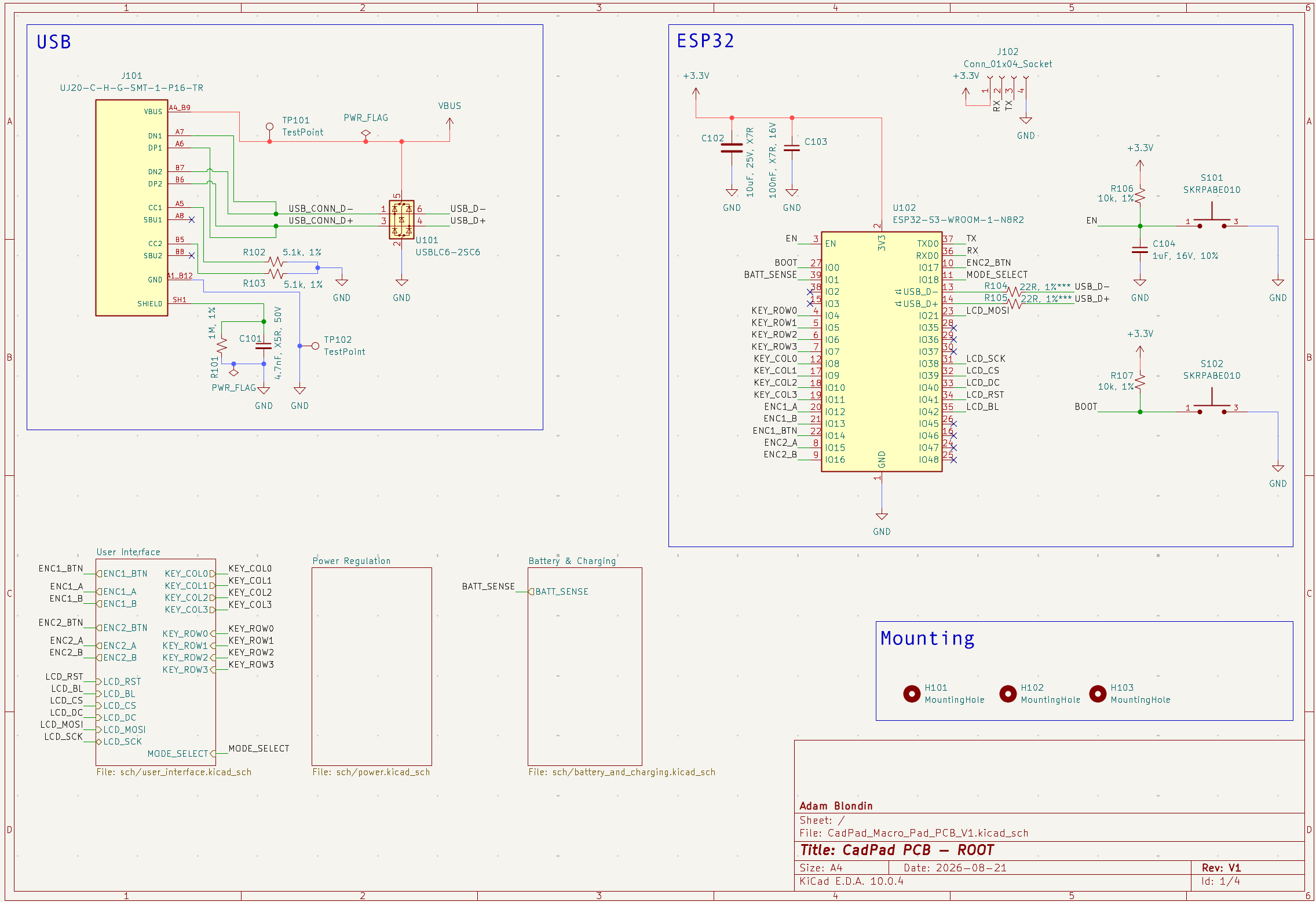1316x902 pixels.
Task: Click the UJ20-C-H-G-SMT-1-P16-TR part value
Action: pos(131,88)
